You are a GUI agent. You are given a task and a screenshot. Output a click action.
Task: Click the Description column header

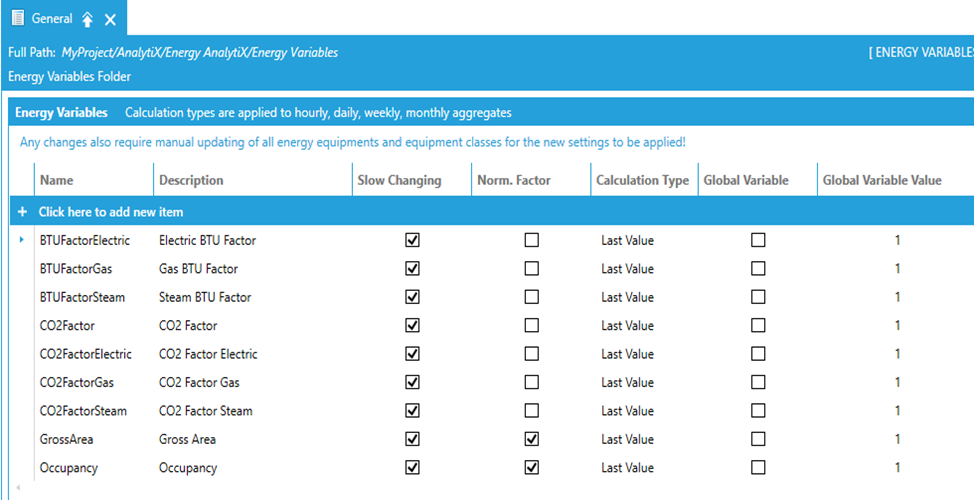(191, 180)
